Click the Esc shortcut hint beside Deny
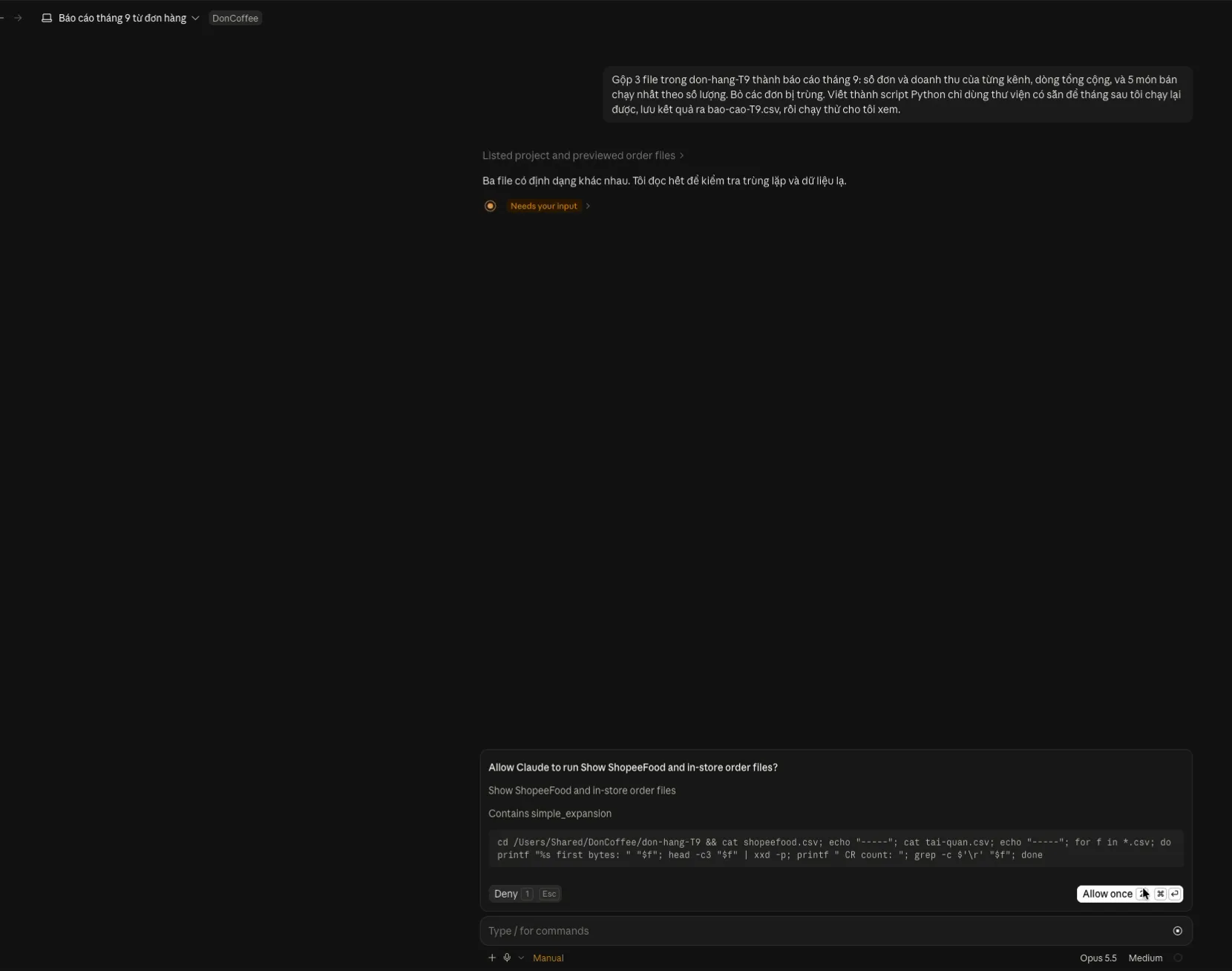 549,894
